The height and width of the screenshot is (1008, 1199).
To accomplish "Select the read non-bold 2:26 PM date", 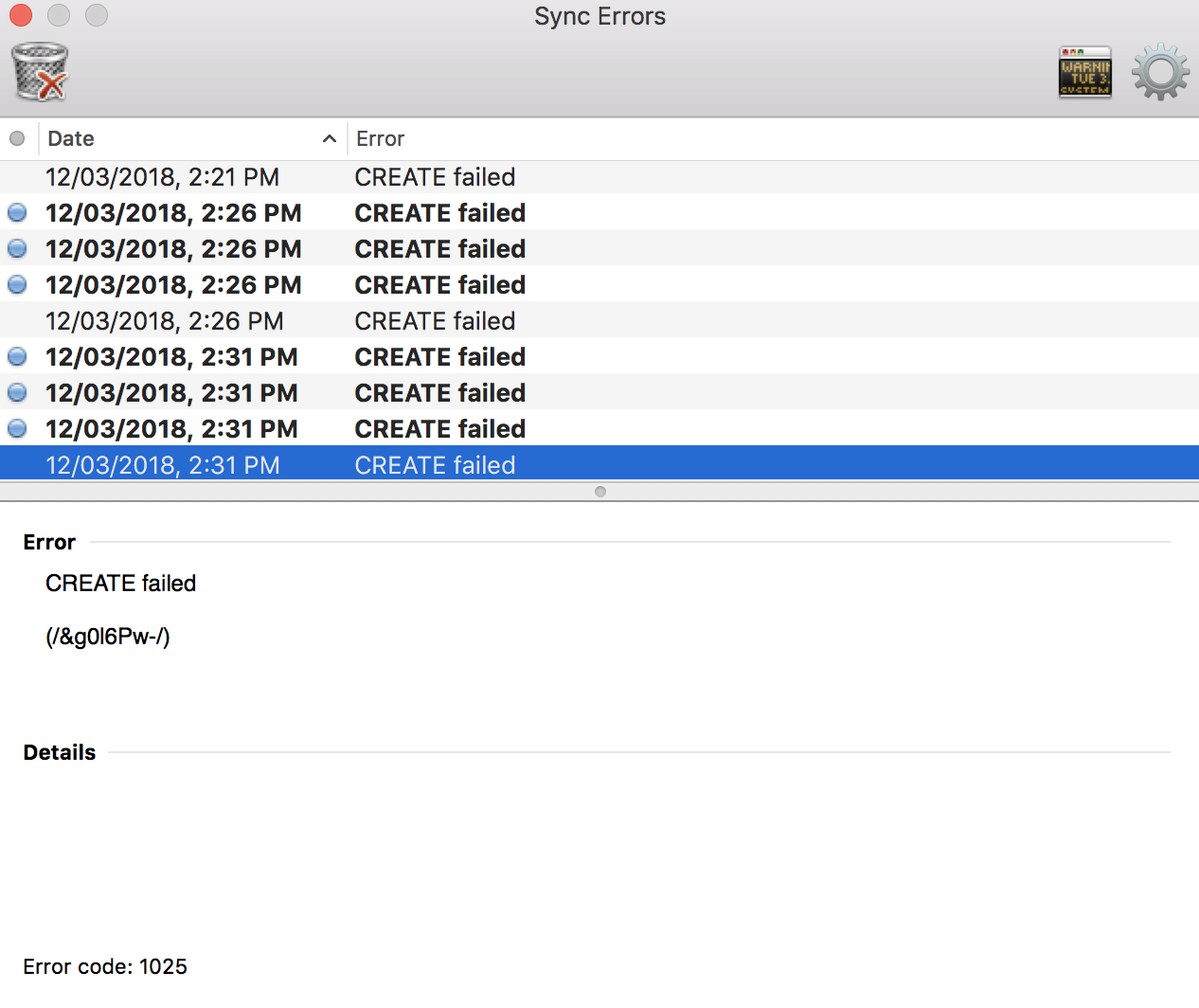I will (165, 321).
